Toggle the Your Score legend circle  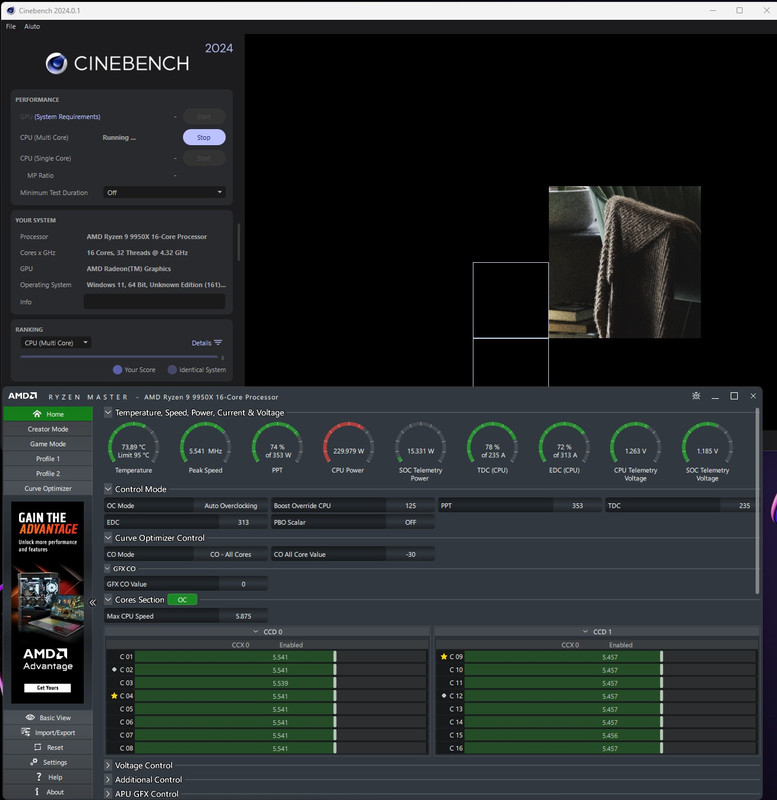[x=117, y=369]
